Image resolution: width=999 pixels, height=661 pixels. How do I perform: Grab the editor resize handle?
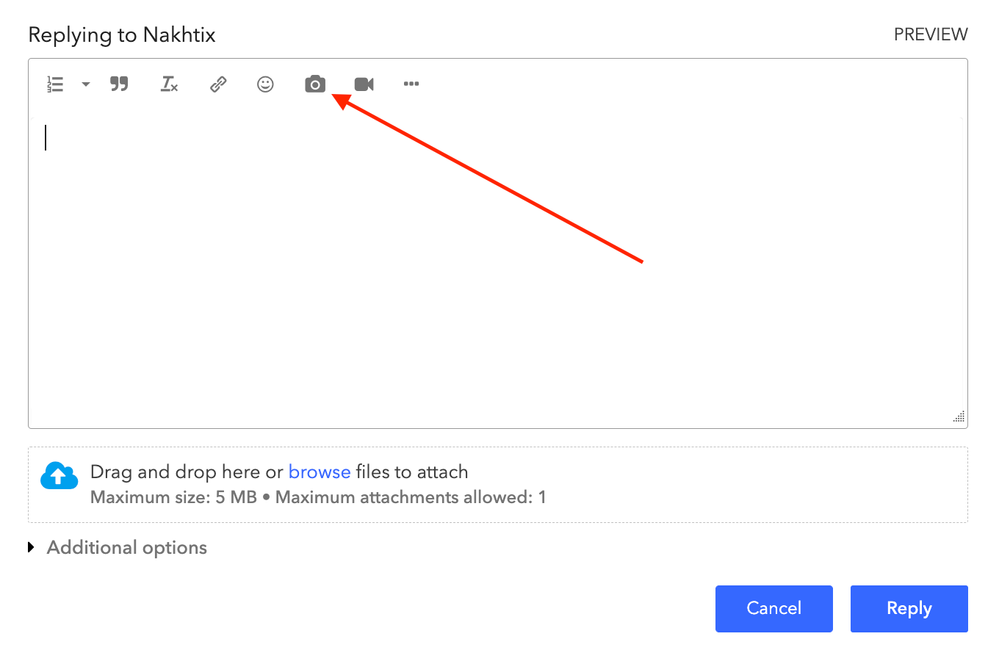click(959, 417)
